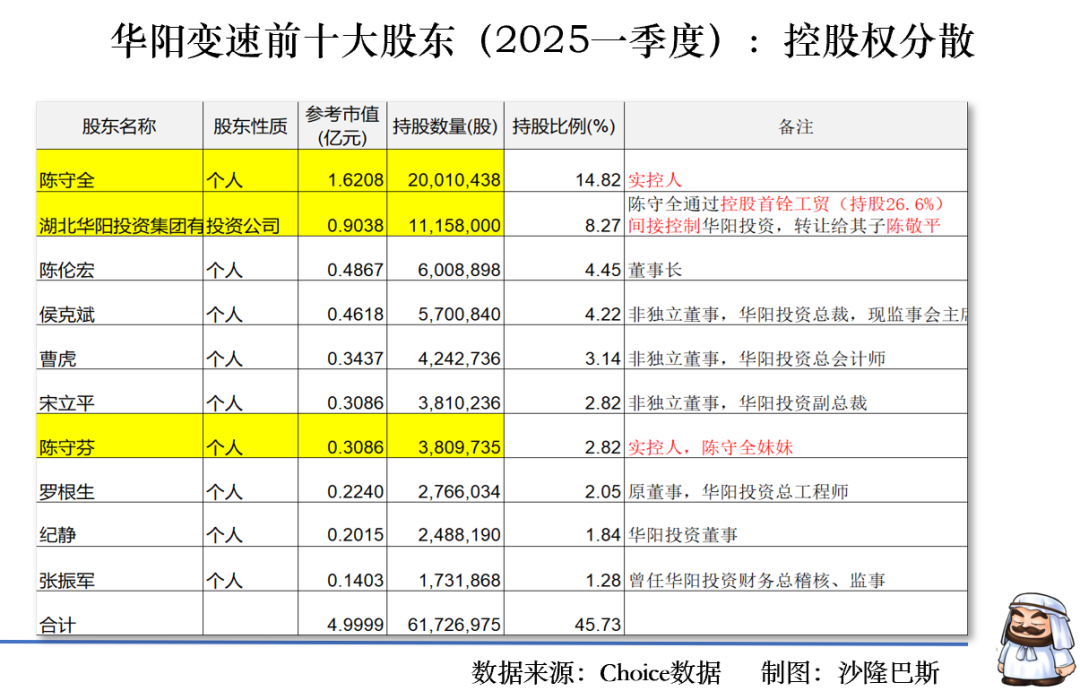Click the 持股比例(%) column header
Image resolution: width=1080 pixels, height=691 pixels.
563,126
